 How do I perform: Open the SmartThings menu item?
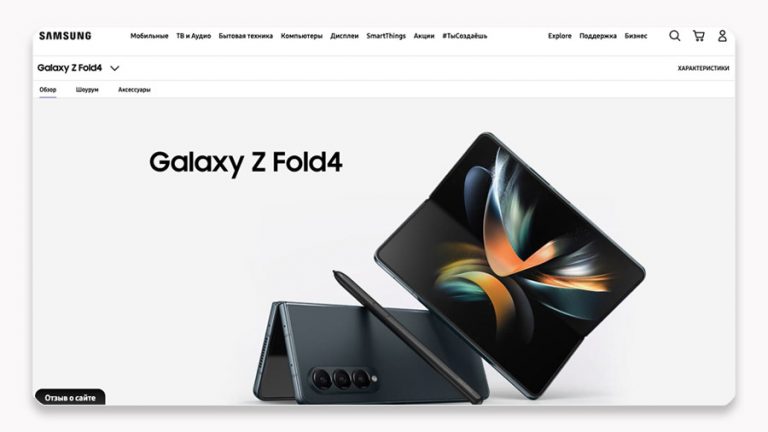point(386,36)
